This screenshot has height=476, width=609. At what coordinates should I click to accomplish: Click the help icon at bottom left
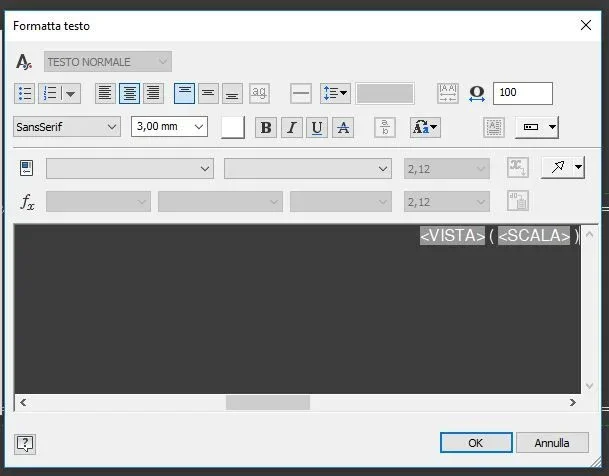[25, 444]
